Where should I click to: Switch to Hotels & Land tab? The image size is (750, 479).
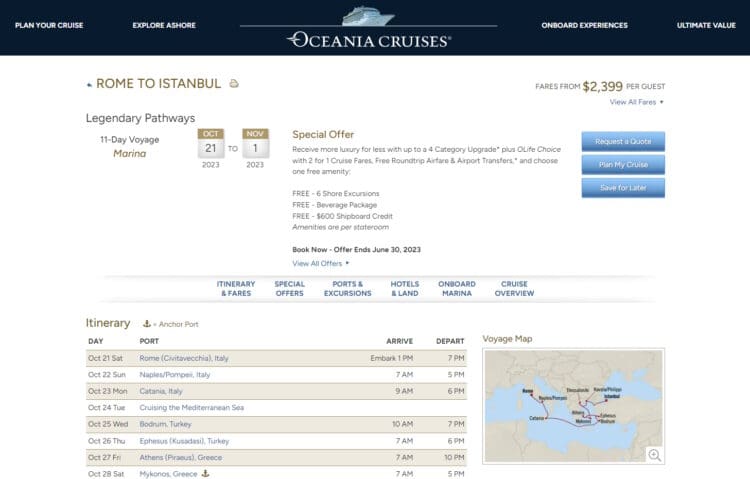(x=405, y=289)
